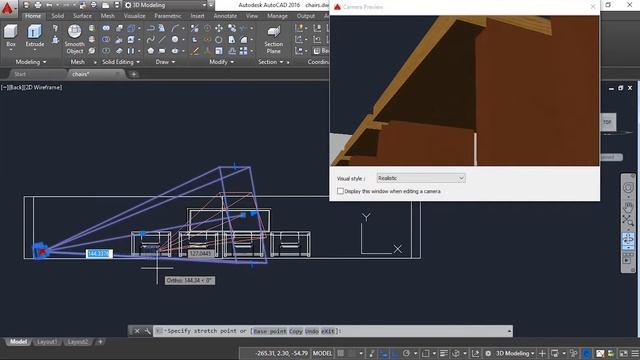This screenshot has width=640, height=360.
Task: Choose the 'Undo' option in the command line
Action: point(311,331)
